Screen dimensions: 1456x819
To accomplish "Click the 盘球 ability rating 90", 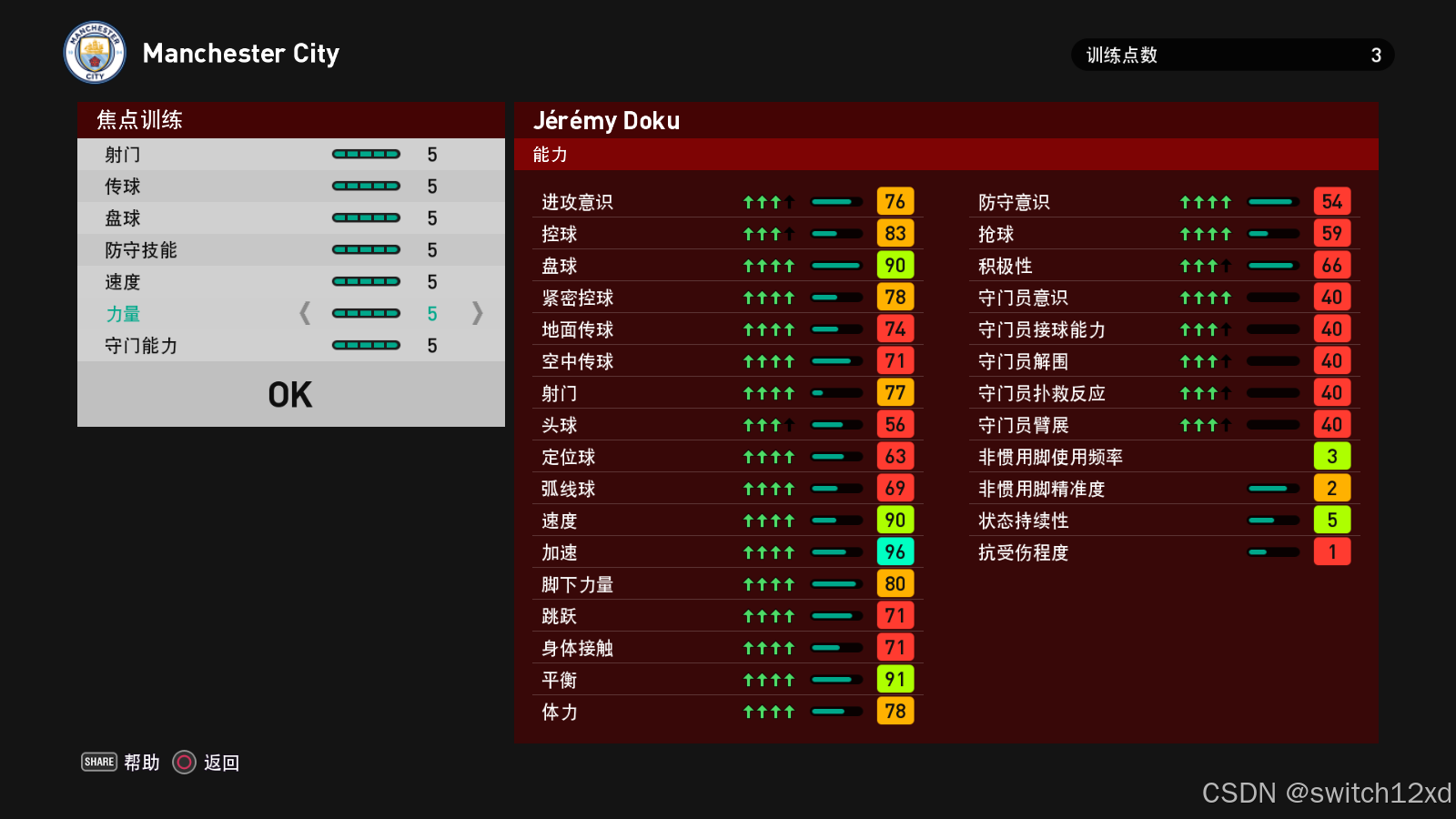I will 895,265.
